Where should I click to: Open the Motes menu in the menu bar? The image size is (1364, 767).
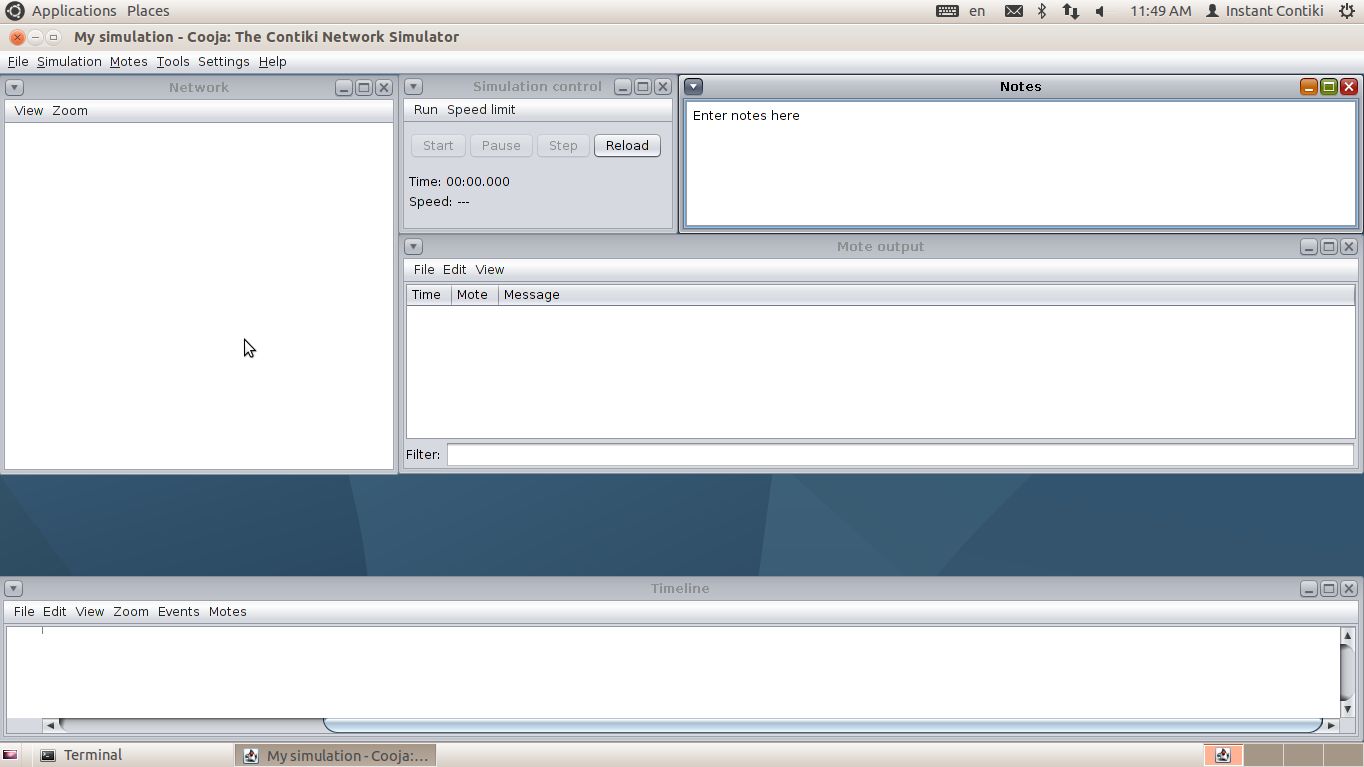click(128, 62)
